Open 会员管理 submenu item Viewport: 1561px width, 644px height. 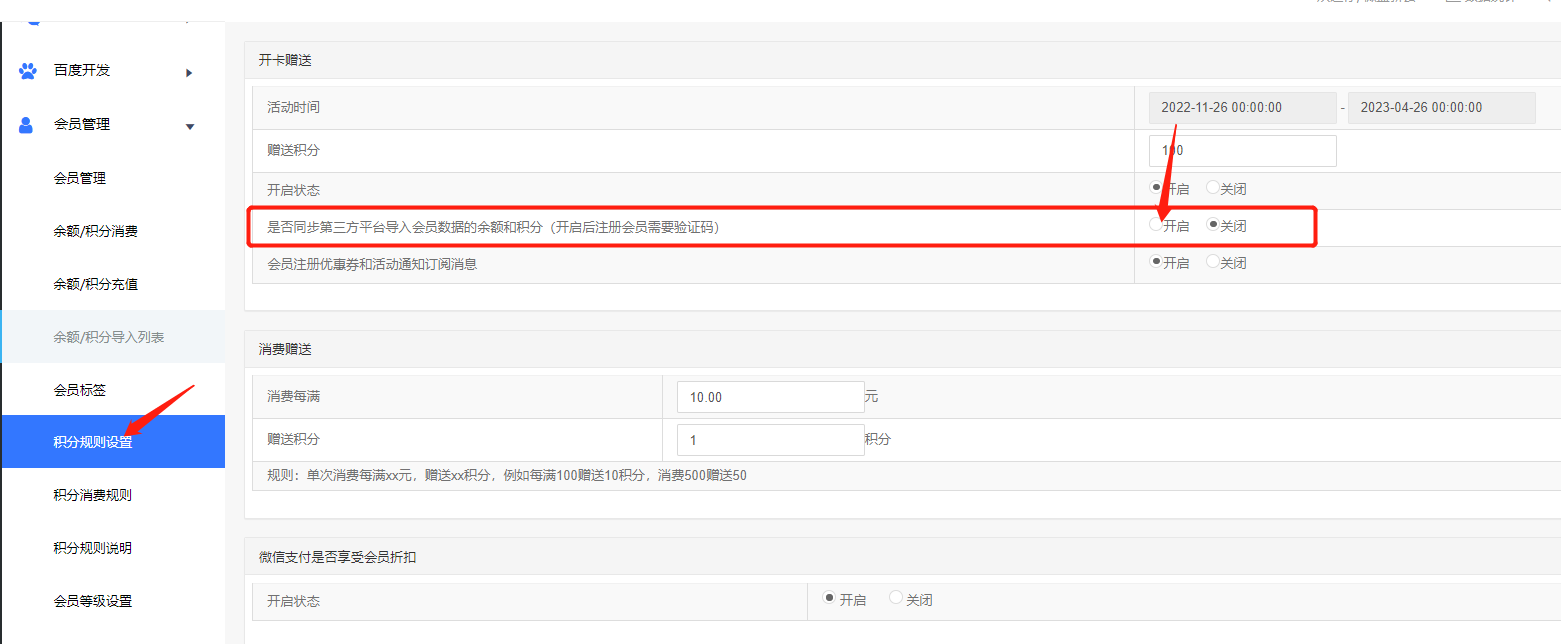pos(80,178)
